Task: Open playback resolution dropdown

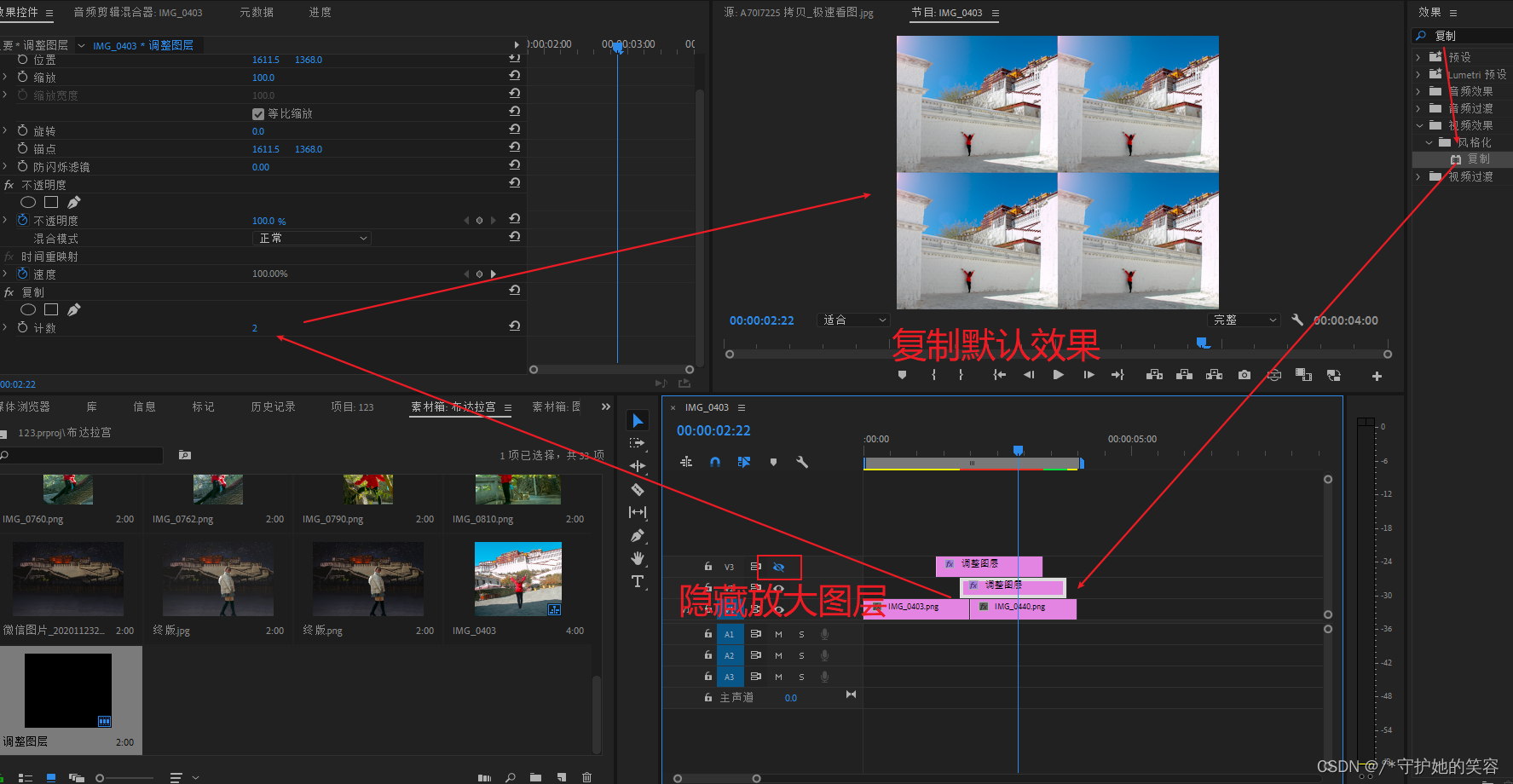Action: tap(1244, 320)
